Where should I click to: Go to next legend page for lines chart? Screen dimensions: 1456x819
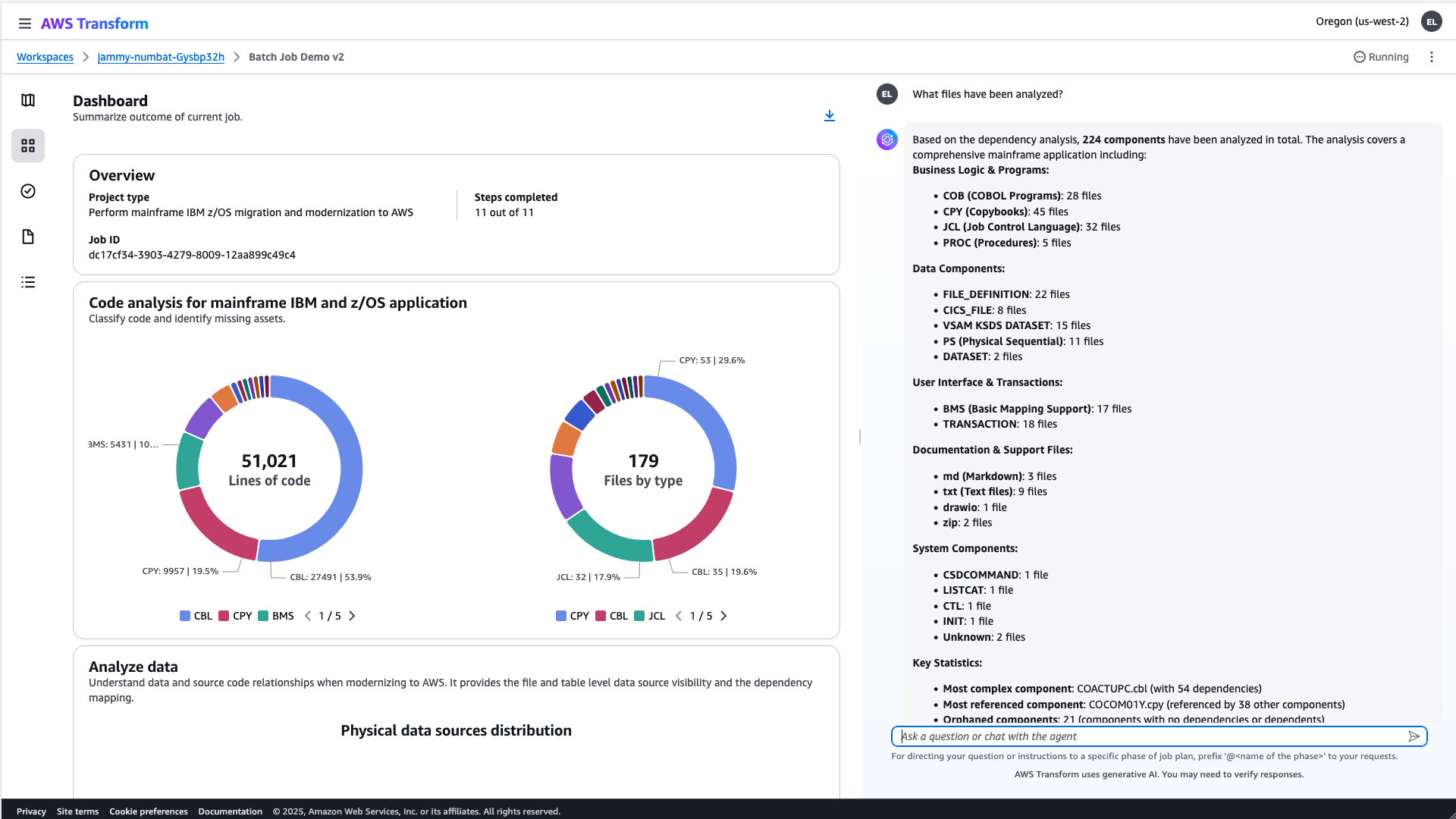tap(352, 616)
